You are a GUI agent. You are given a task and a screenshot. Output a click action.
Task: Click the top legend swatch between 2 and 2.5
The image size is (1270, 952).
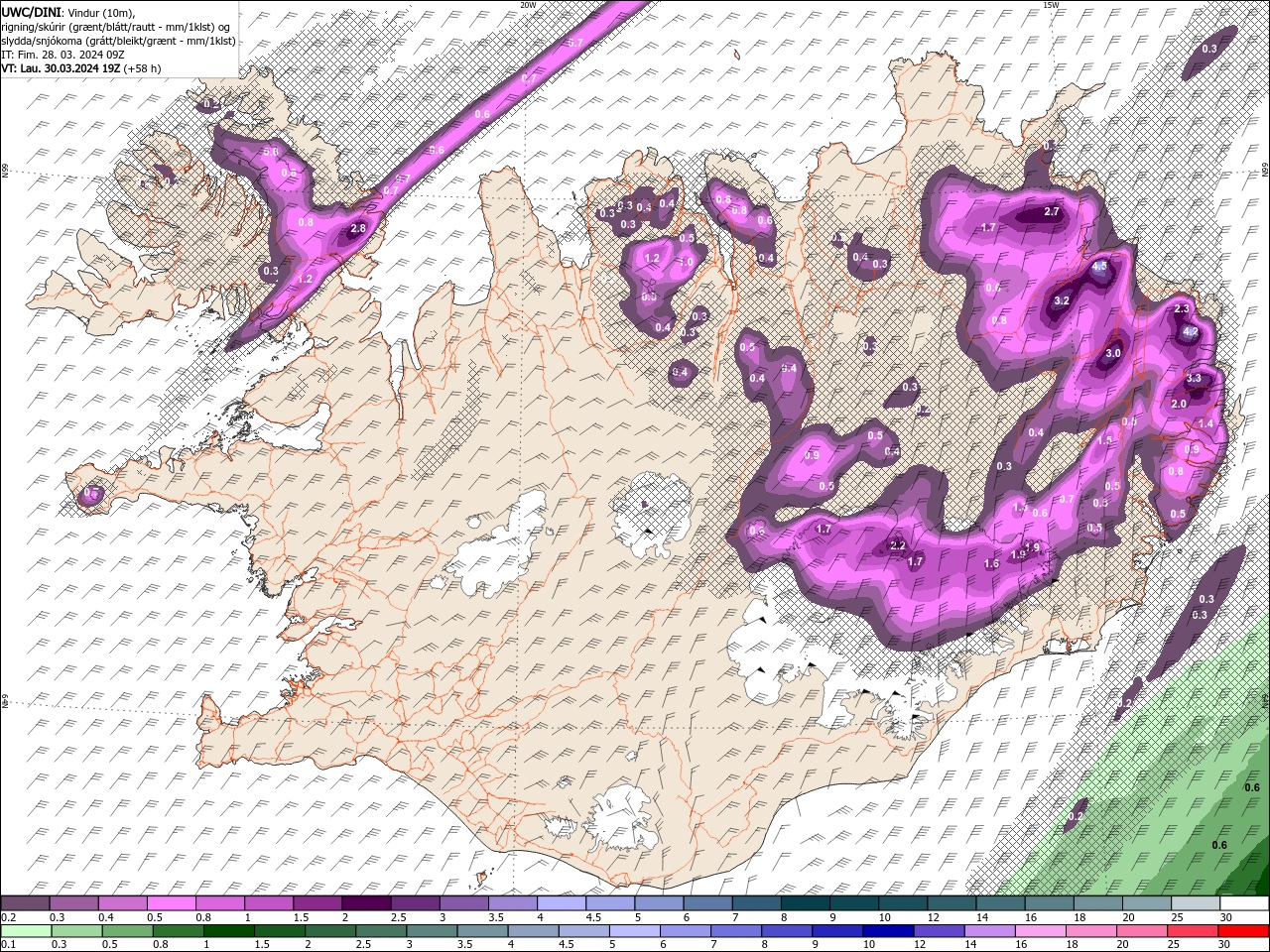pos(366,903)
